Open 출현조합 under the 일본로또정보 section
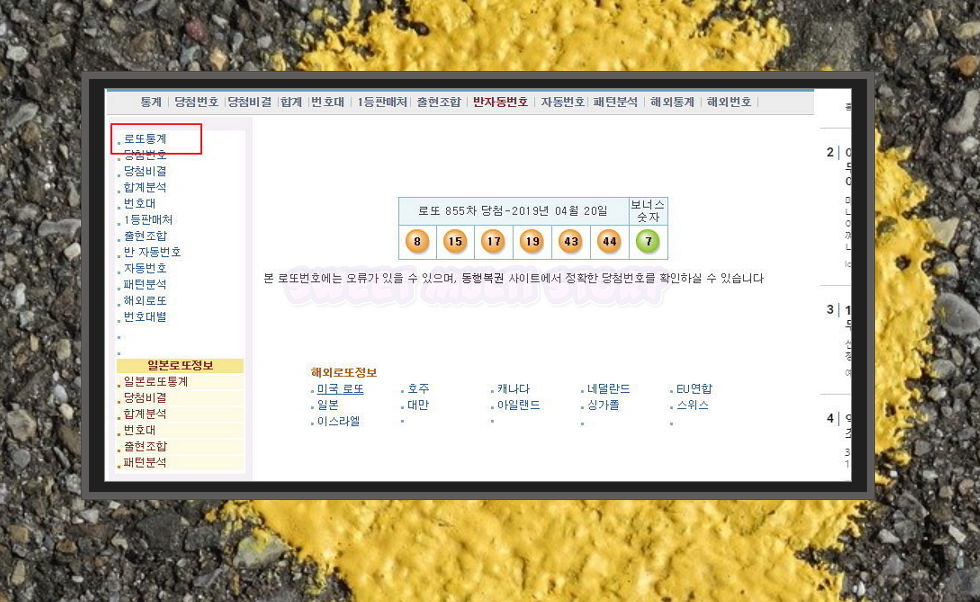The width and height of the screenshot is (980, 602). (x=145, y=447)
